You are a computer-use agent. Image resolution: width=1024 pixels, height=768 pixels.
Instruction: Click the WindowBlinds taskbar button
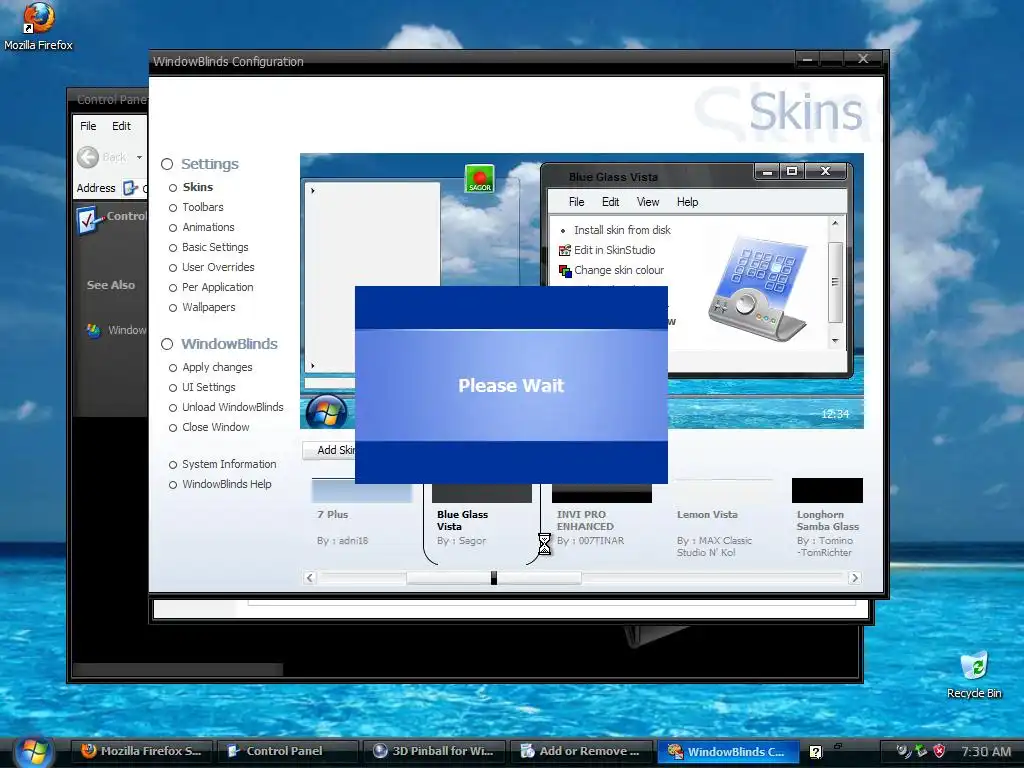tap(727, 752)
